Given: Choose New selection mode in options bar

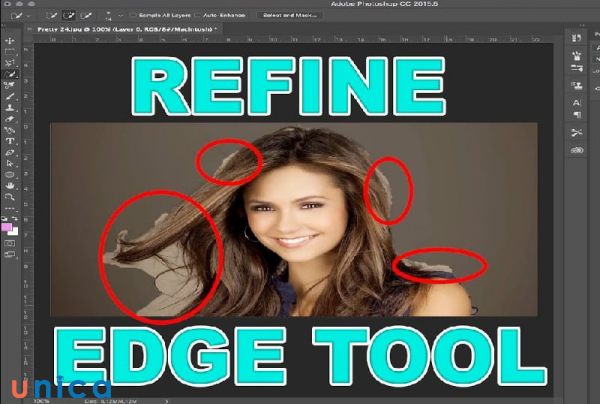Looking at the screenshot, I should 51,16.
